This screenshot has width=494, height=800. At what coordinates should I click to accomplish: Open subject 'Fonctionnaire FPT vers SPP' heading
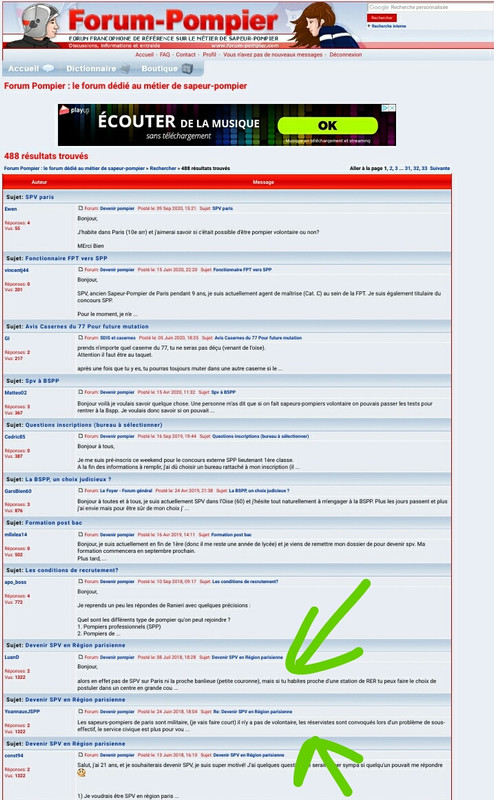(66, 258)
